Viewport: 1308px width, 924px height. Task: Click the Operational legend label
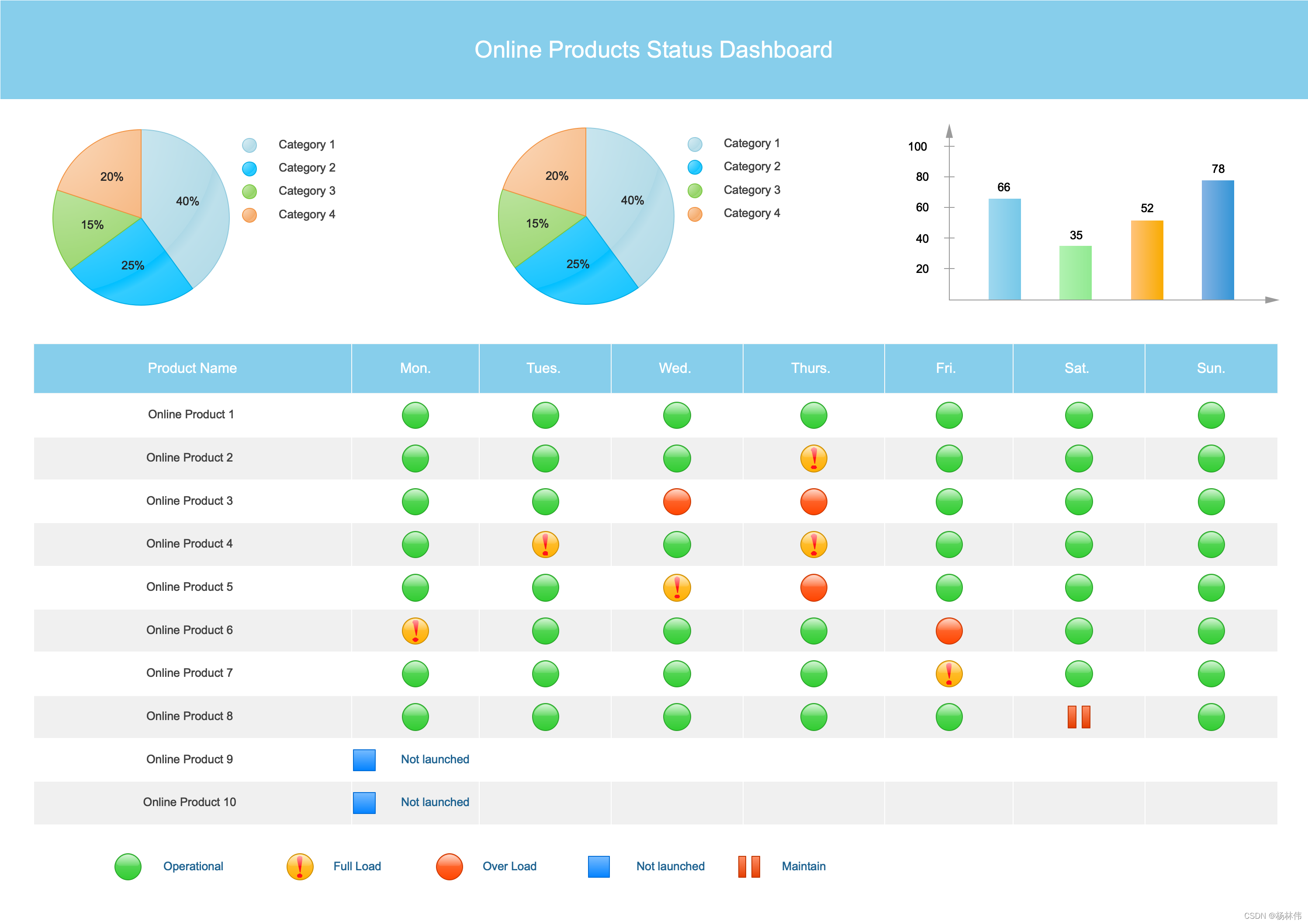point(193,866)
